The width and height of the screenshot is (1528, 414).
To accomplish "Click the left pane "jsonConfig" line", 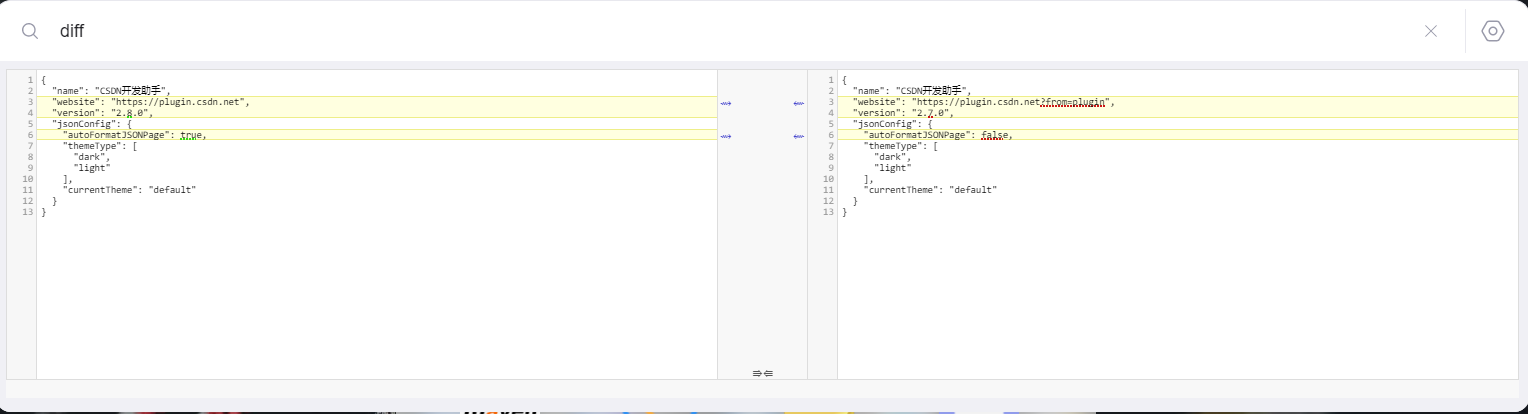I will point(92,124).
